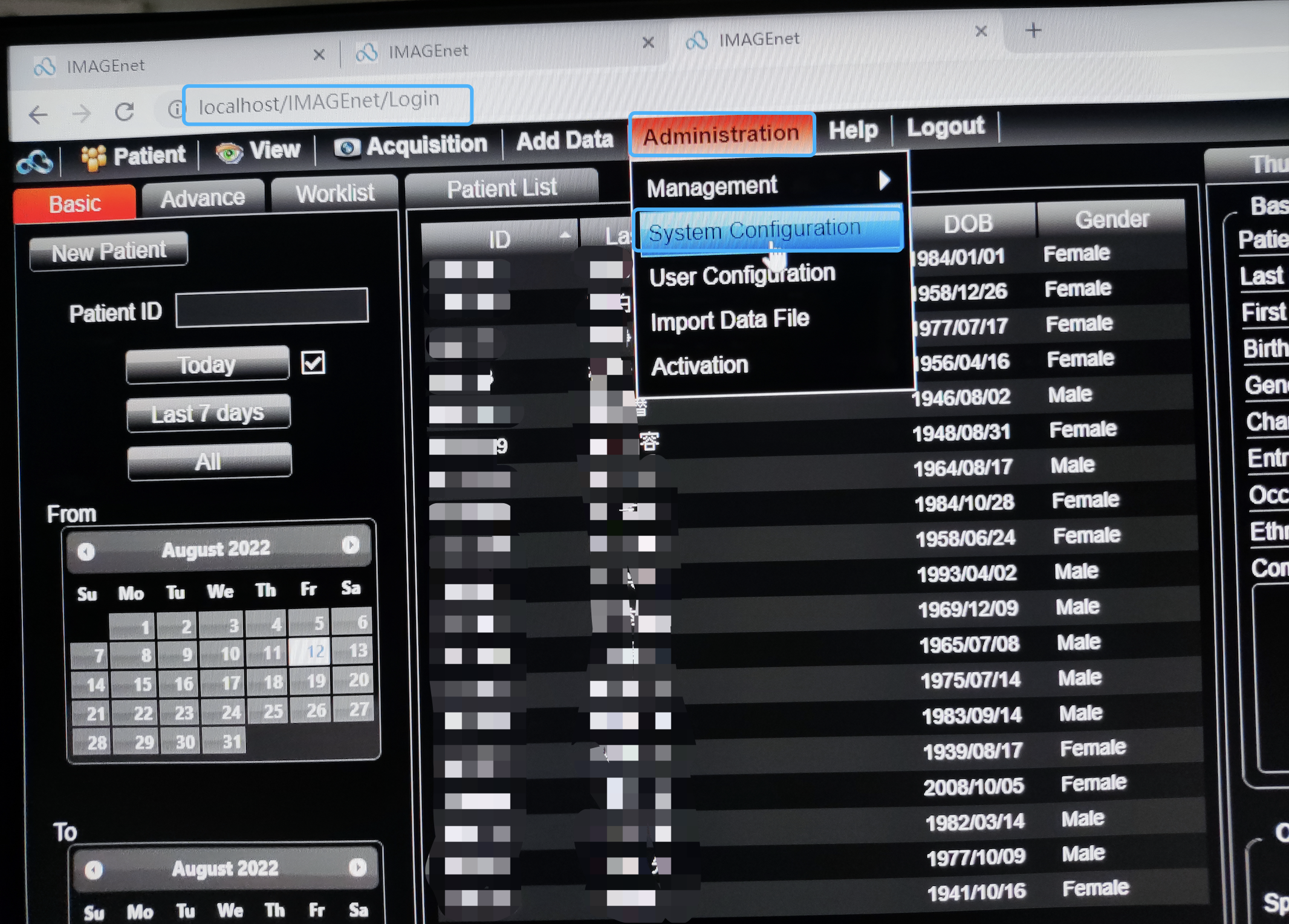This screenshot has width=1289, height=924.
Task: Go to next month in To calendar
Action: (x=358, y=868)
